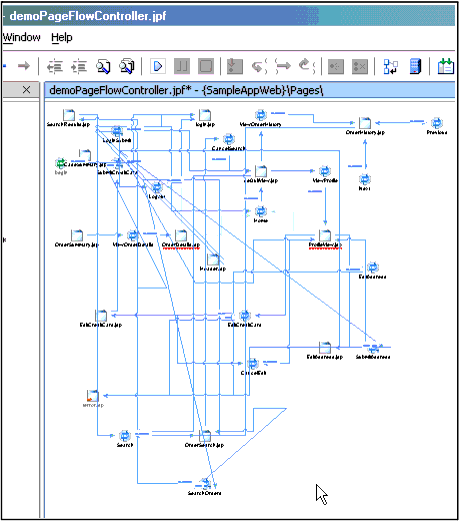Click the flow diagram toolbar icon

(391, 67)
